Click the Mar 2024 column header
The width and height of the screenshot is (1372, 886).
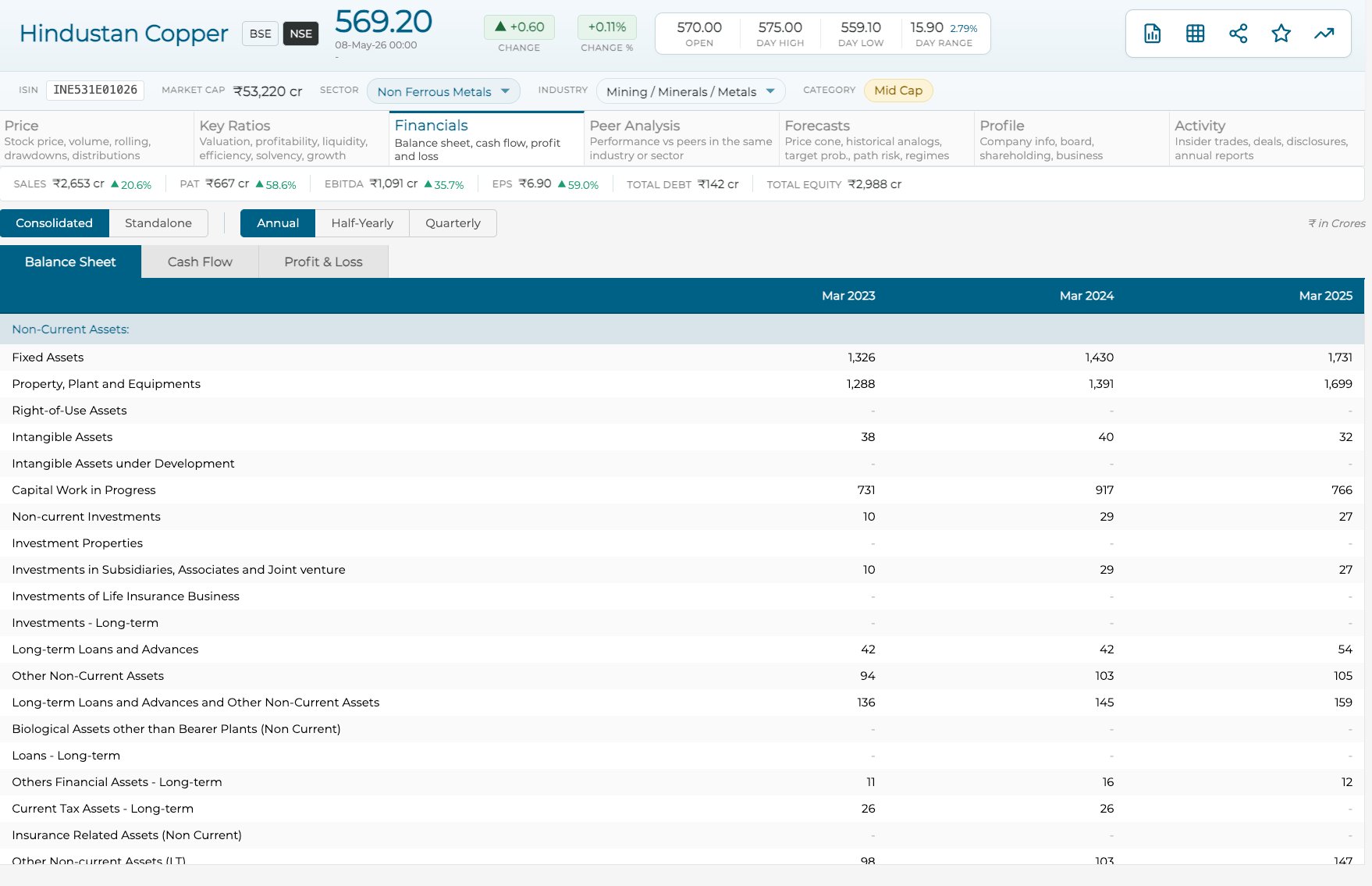[1086, 296]
